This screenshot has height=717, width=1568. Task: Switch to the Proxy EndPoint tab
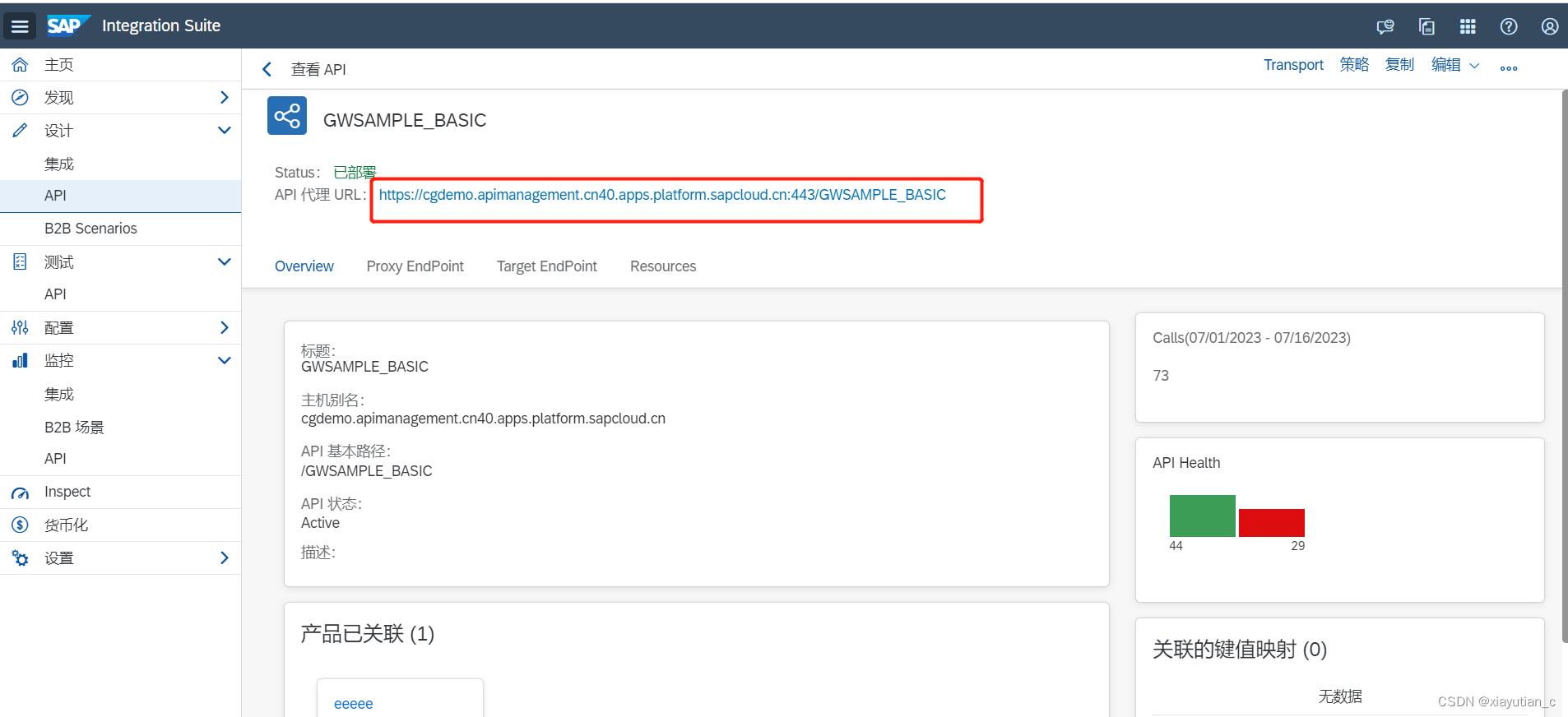[x=415, y=266]
